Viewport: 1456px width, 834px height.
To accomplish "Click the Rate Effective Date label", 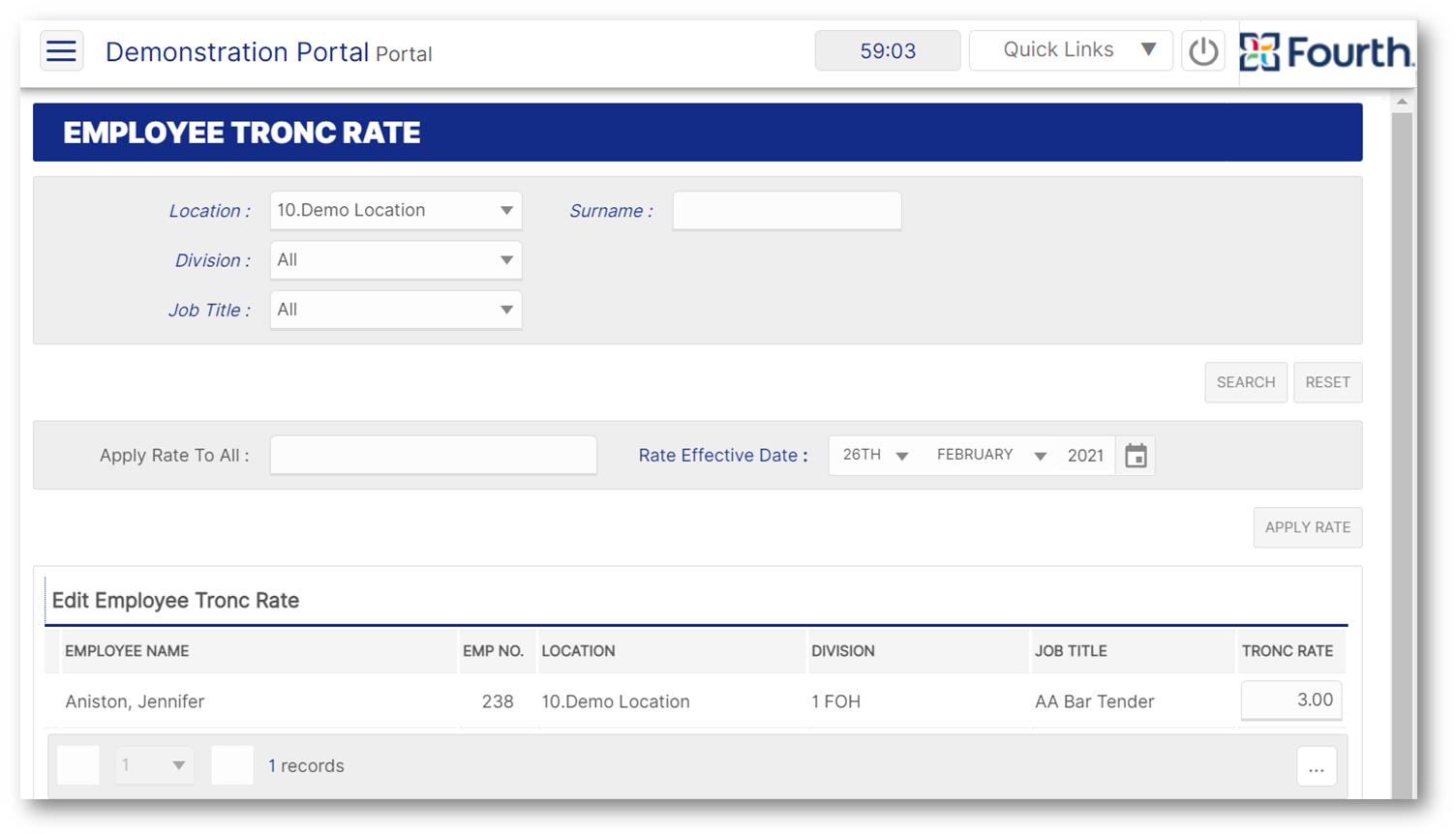I will pyautogui.click(x=723, y=455).
